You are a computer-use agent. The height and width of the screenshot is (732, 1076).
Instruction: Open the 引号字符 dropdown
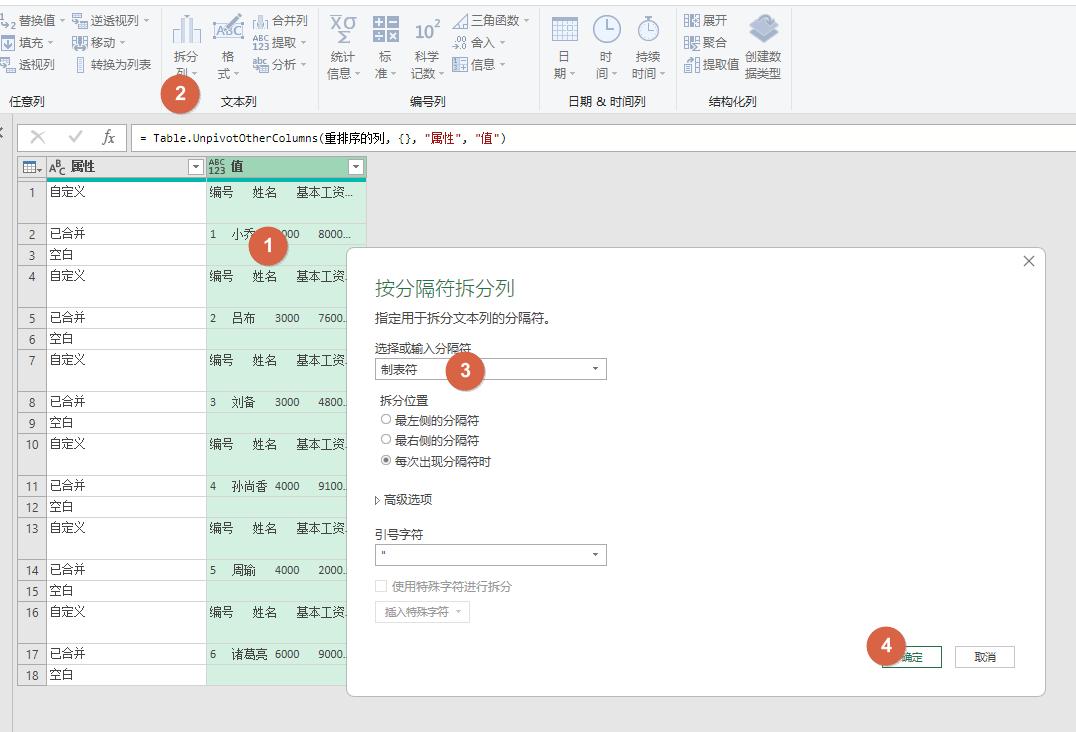(x=598, y=554)
